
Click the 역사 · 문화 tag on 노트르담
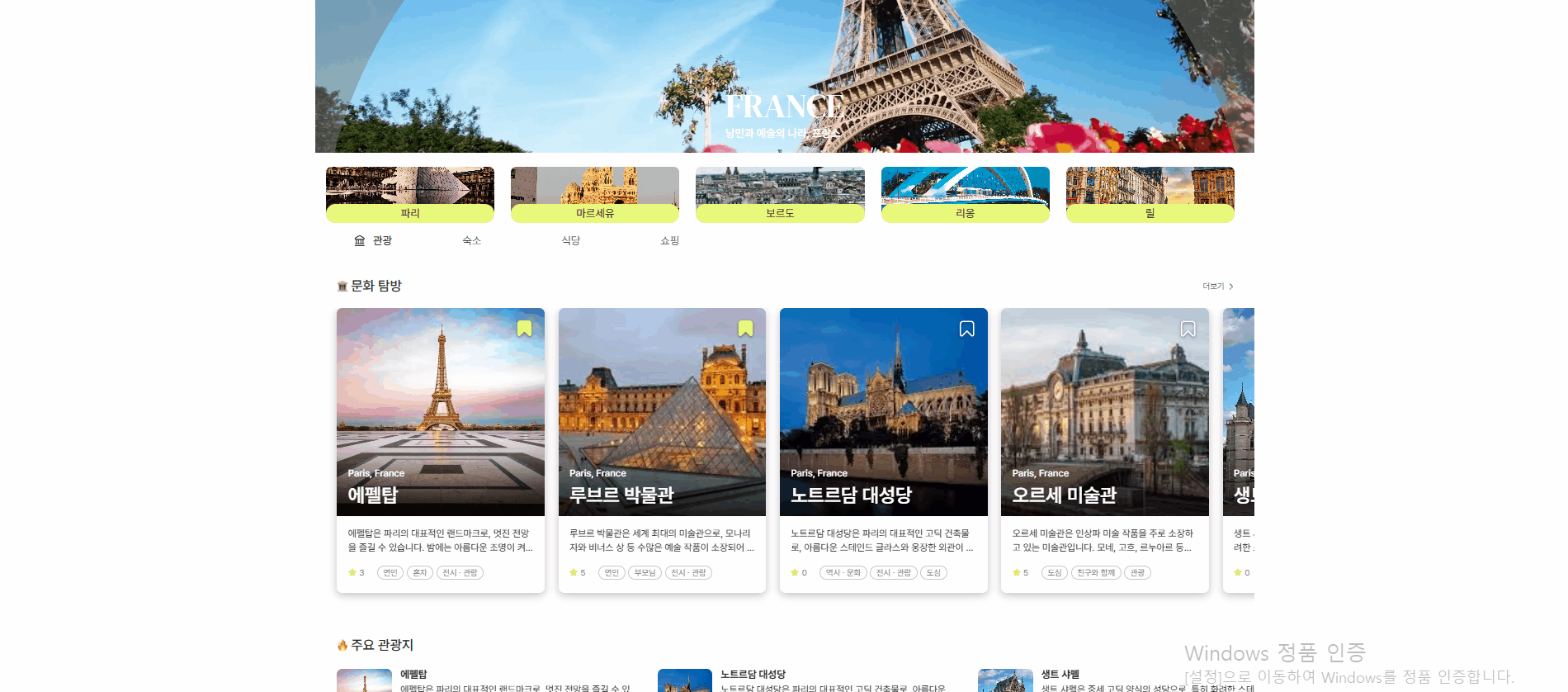coord(843,572)
